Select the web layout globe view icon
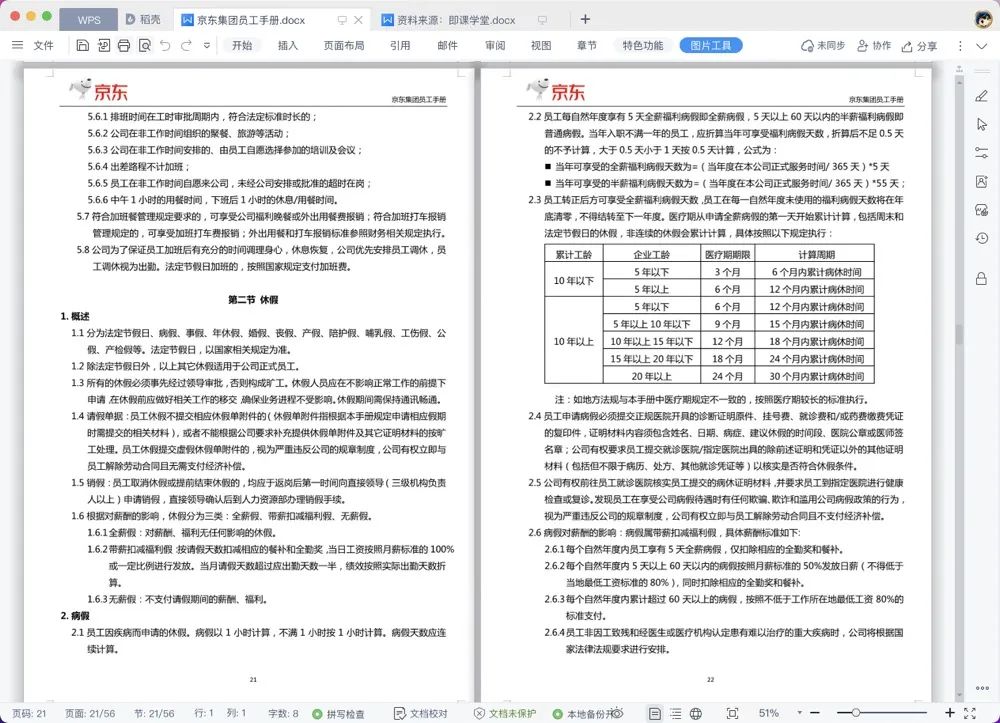The image size is (1000, 723). 696,713
